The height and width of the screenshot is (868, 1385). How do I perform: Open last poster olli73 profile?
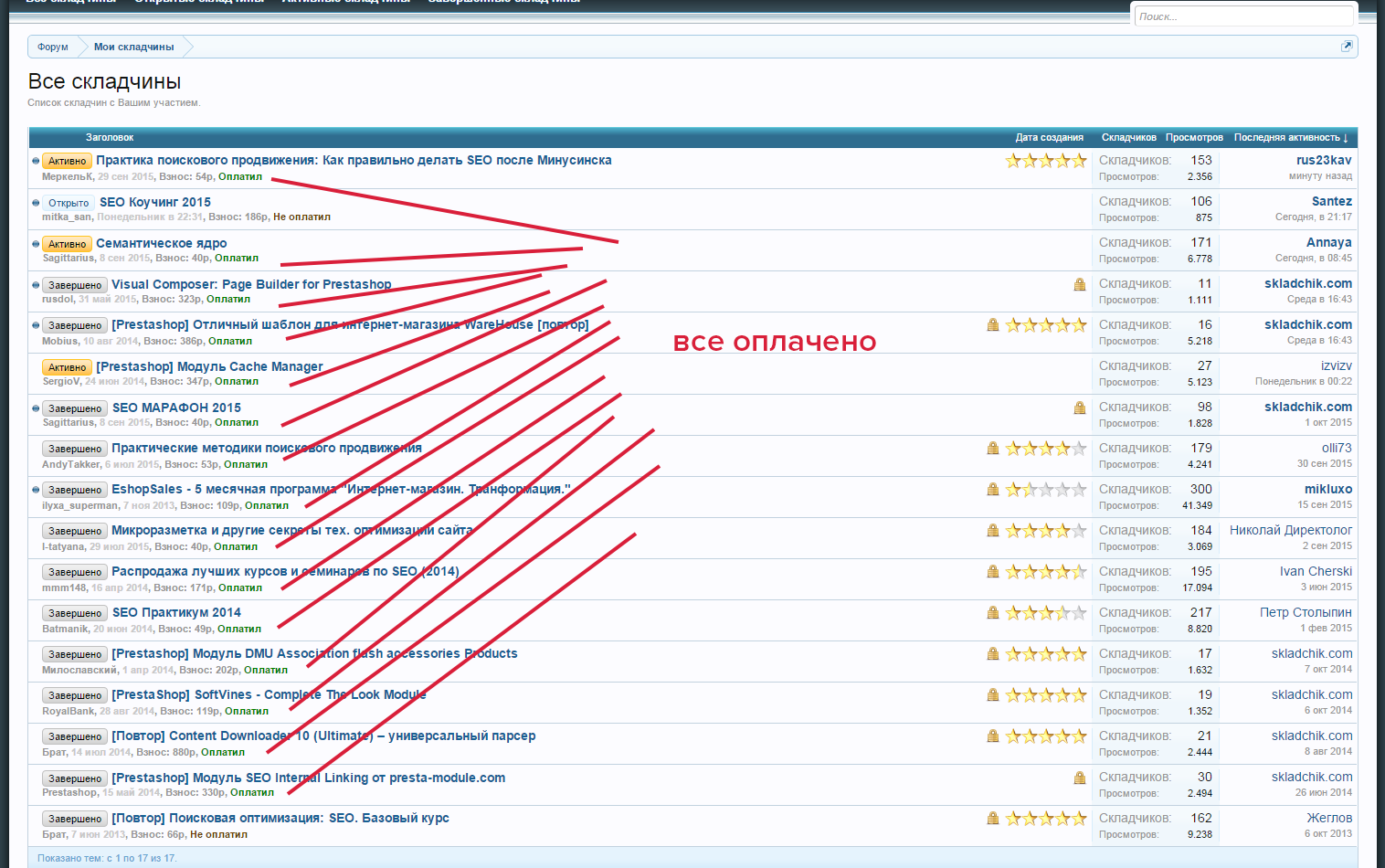1337,448
